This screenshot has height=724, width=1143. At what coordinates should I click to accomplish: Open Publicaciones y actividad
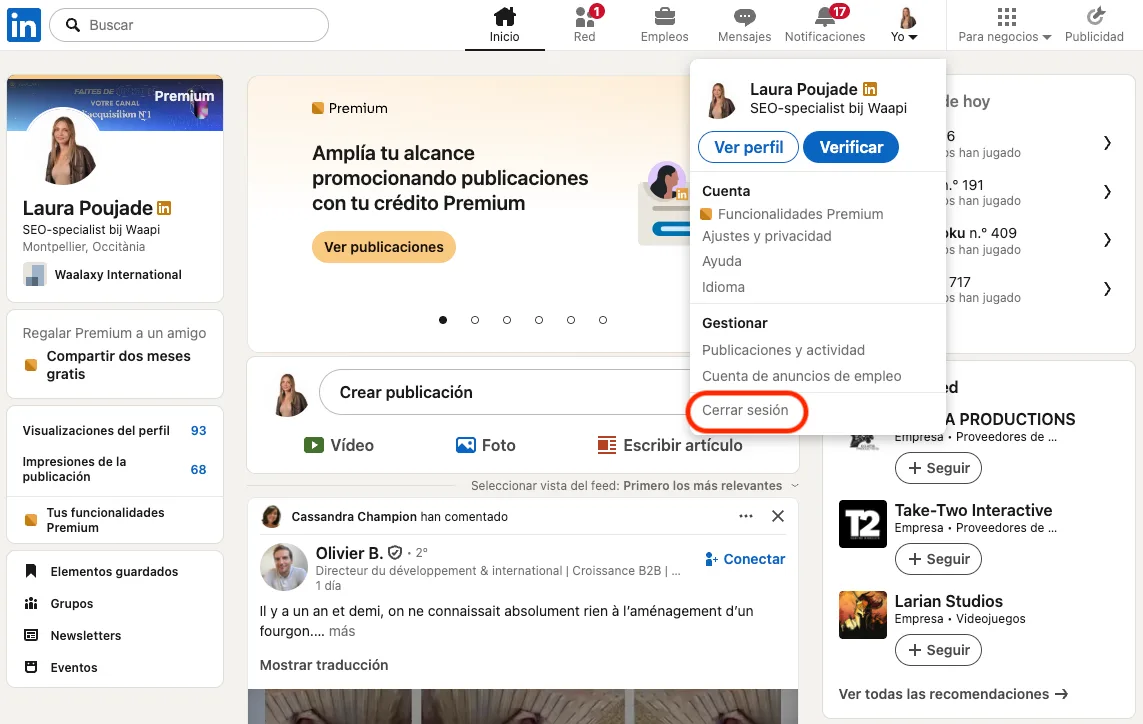784,350
